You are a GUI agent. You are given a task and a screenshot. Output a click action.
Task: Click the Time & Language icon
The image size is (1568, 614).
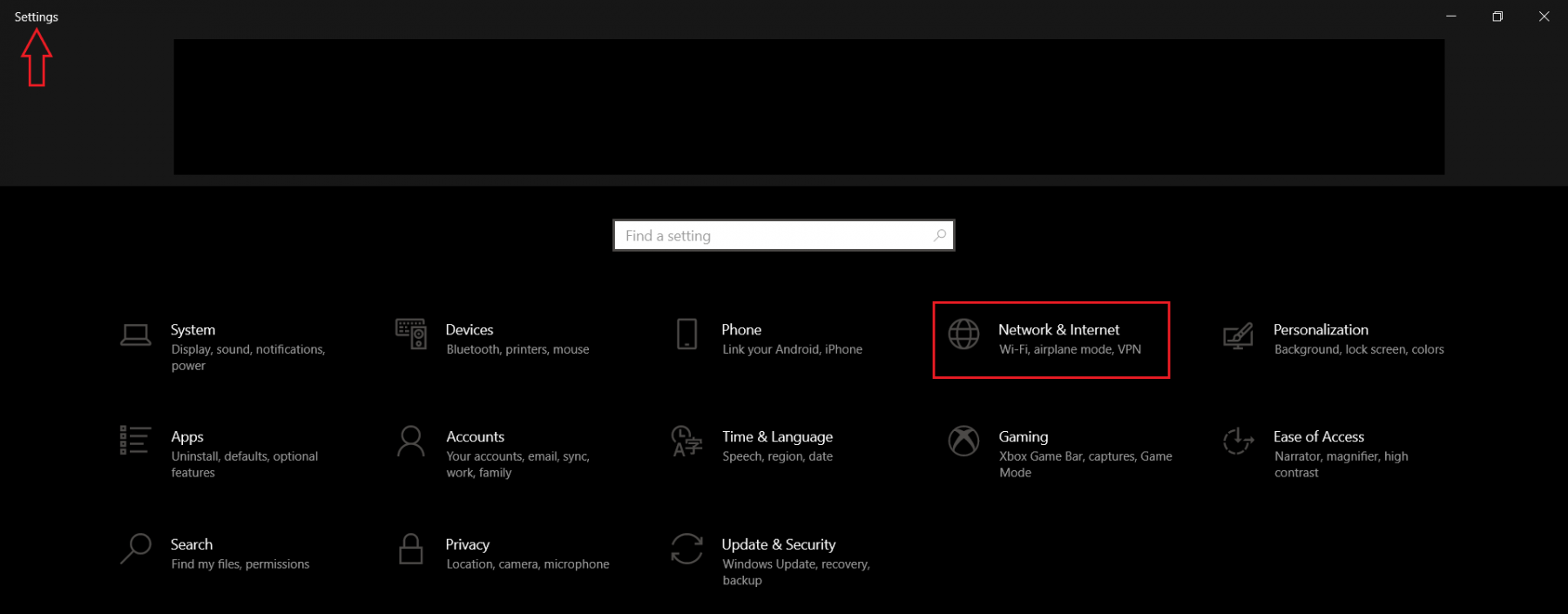pos(686,442)
